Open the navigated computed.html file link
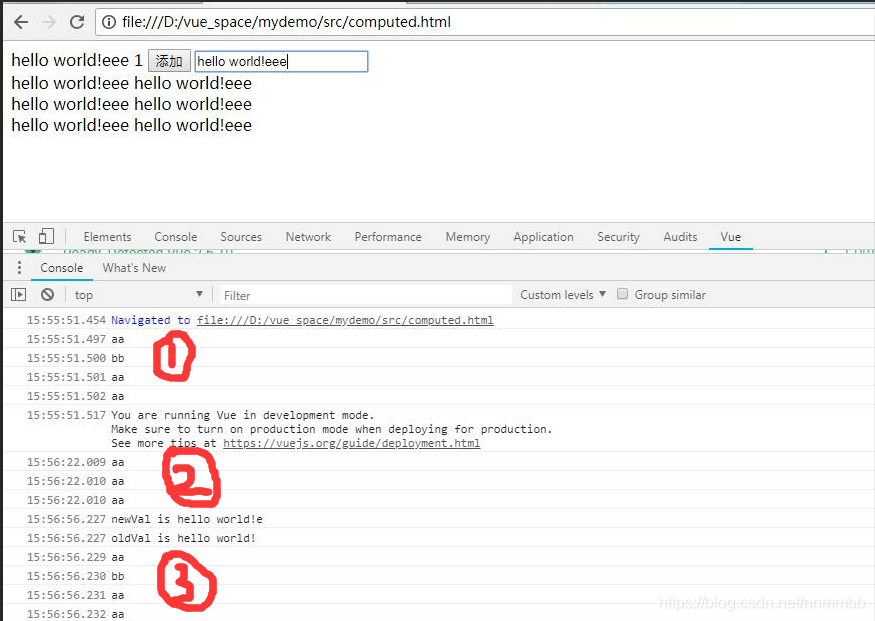Screen dimensions: 875x621 pyautogui.click(x=345, y=320)
